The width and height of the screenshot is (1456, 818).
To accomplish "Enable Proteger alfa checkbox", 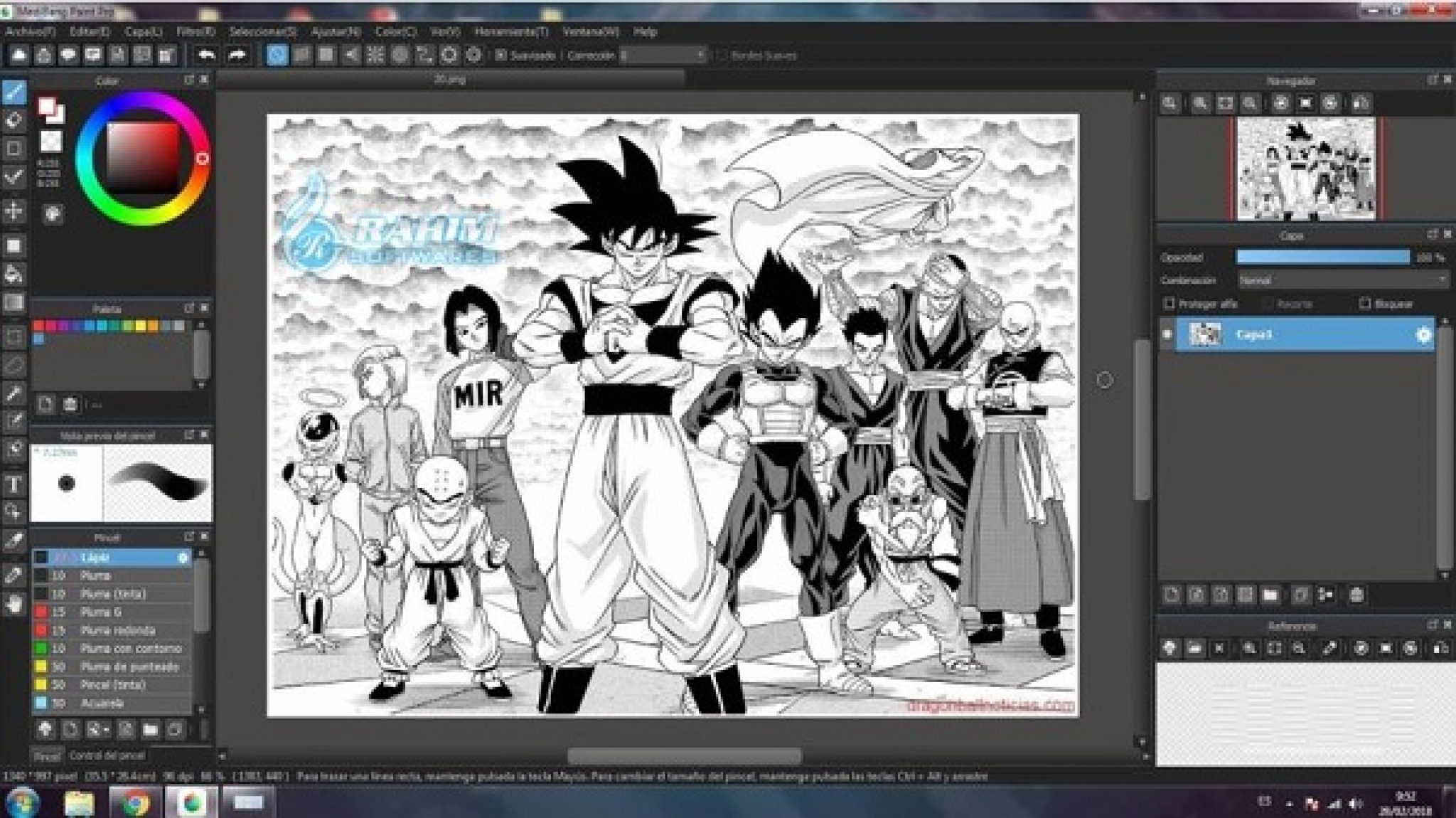I will (1169, 304).
